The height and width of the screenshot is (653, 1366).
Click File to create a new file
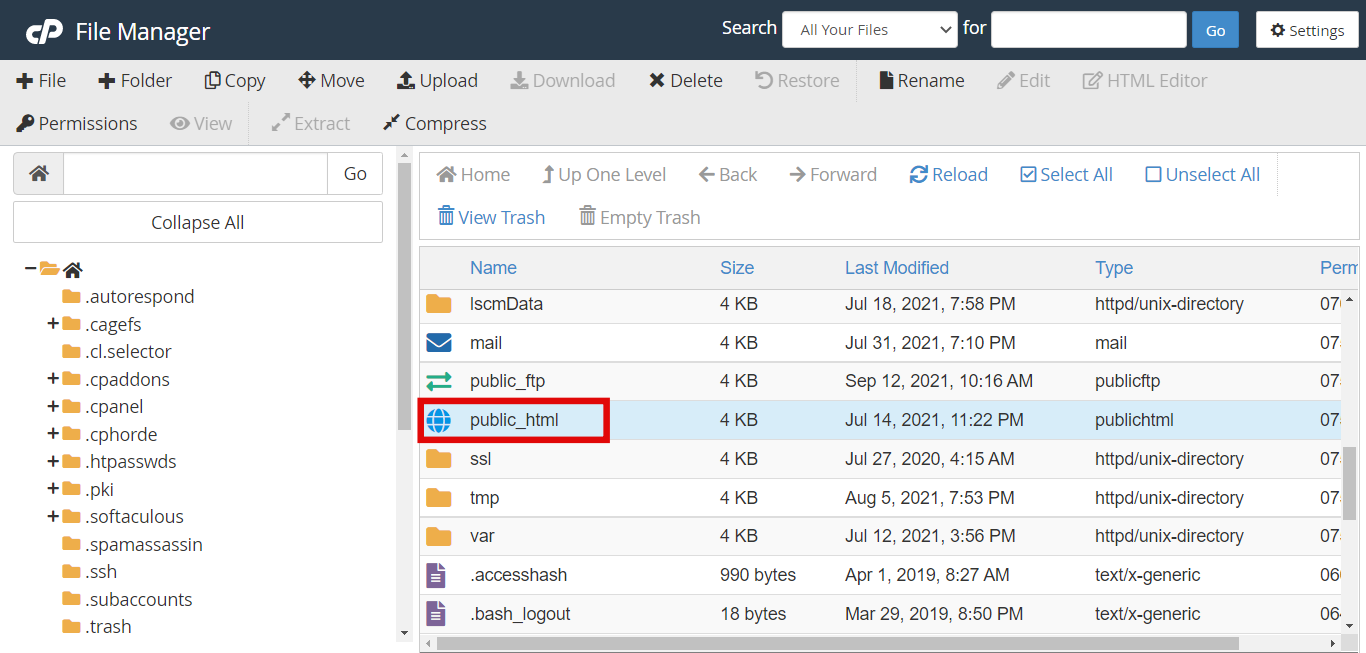[x=41, y=80]
